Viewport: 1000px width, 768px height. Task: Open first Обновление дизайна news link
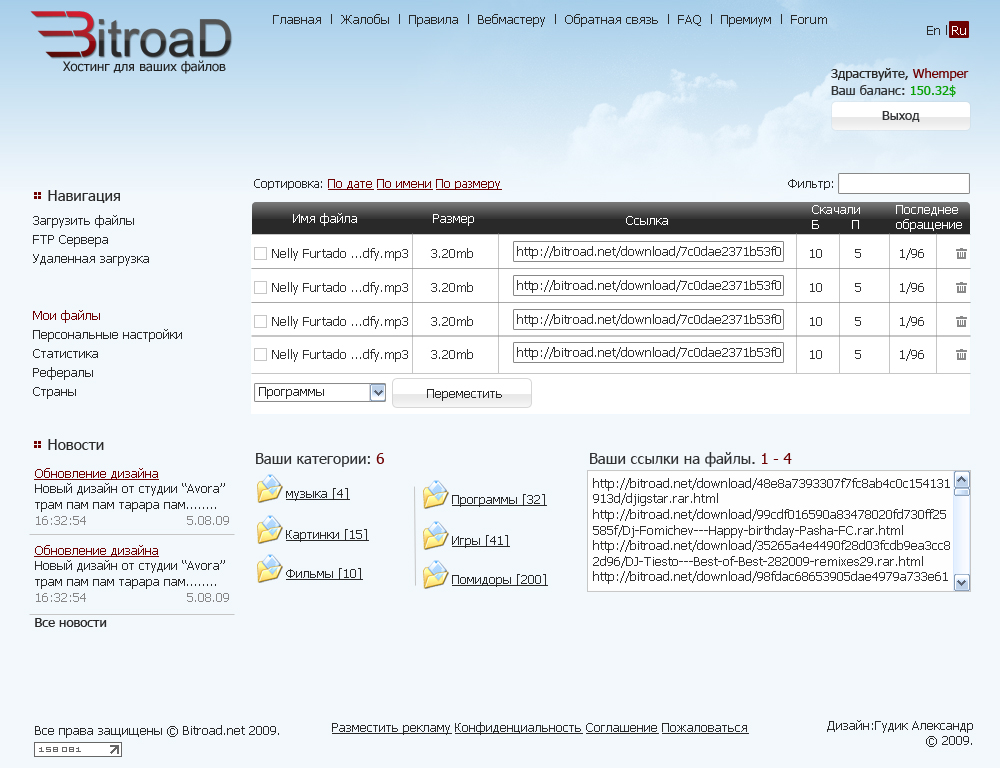[x=96, y=473]
